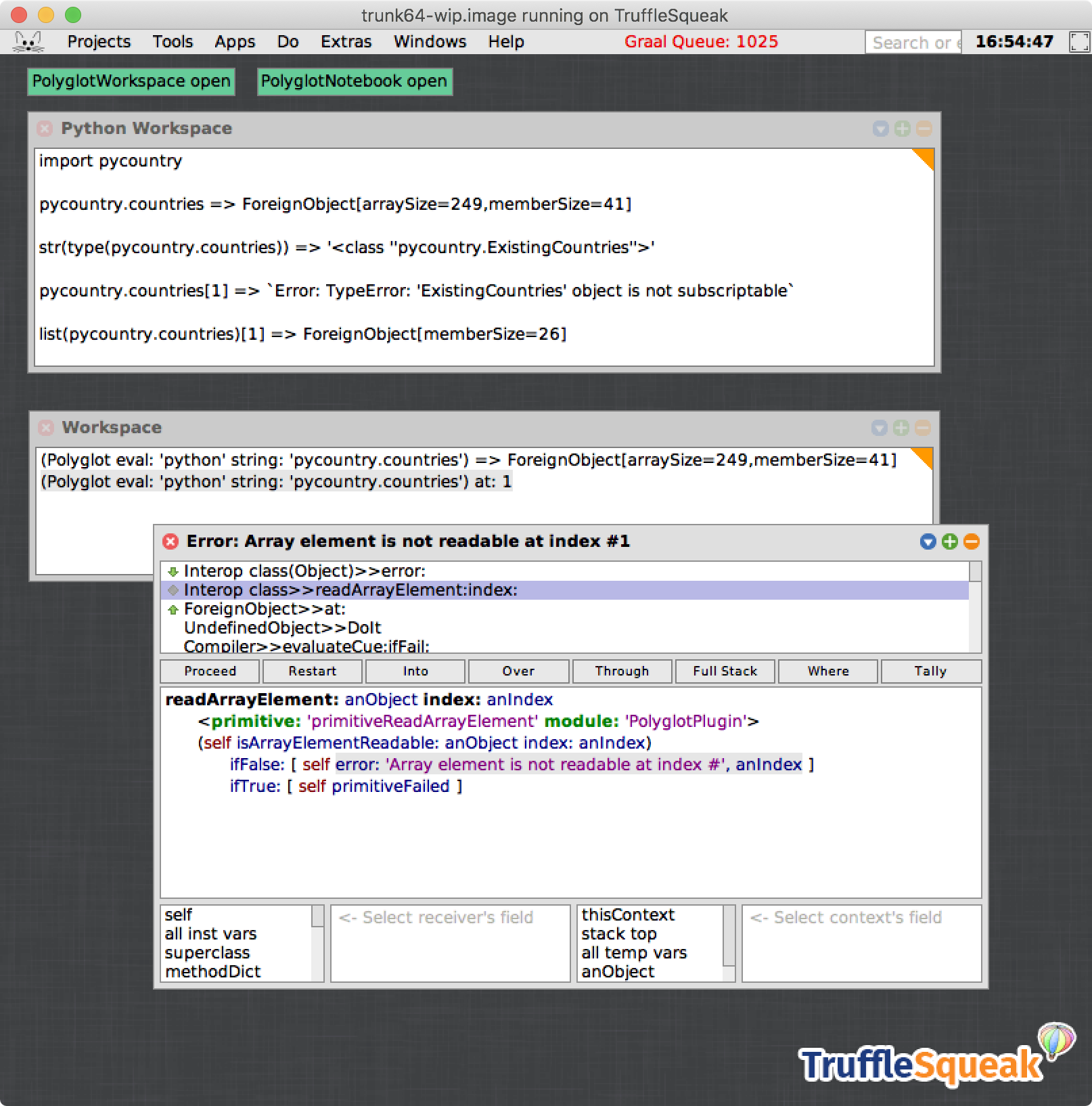
Task: Click the Search input field in menu bar
Action: (913, 43)
